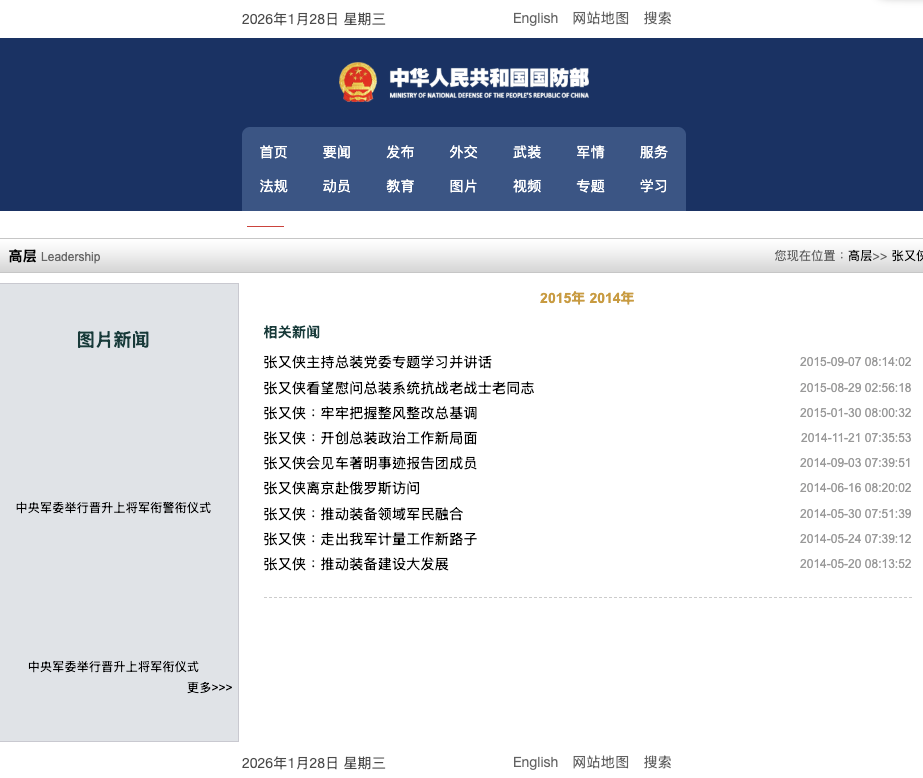Viewport: 923px width, 778px height.
Task: Open 网站地图 site map link at top
Action: 600,18
